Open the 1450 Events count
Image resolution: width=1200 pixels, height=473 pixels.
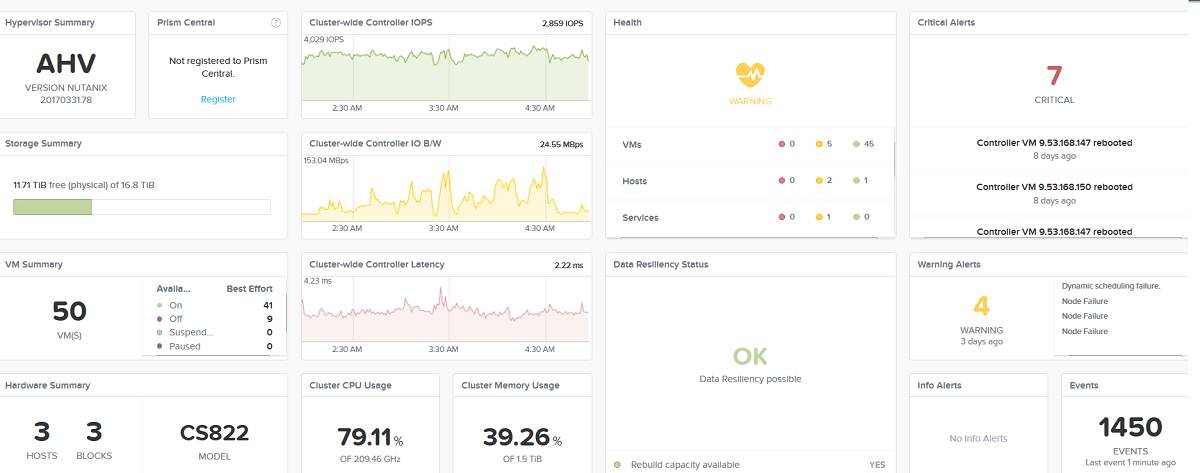[x=1130, y=428]
